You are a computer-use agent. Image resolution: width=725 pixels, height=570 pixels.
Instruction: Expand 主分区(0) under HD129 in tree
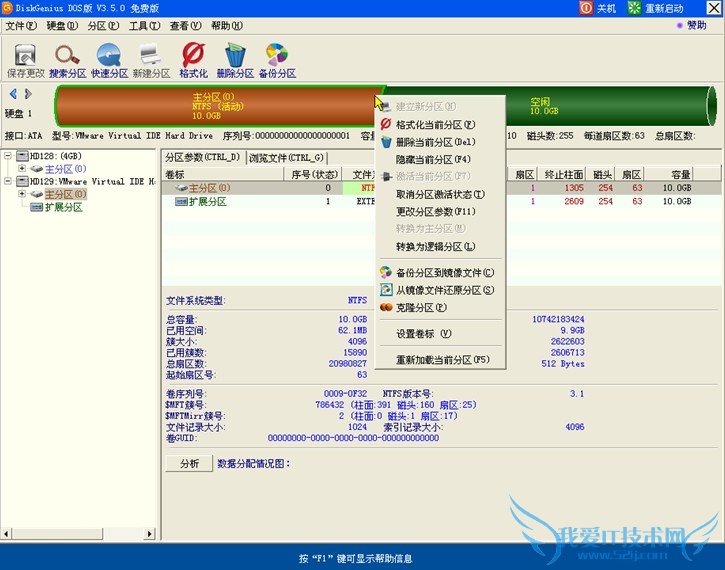coord(22,194)
